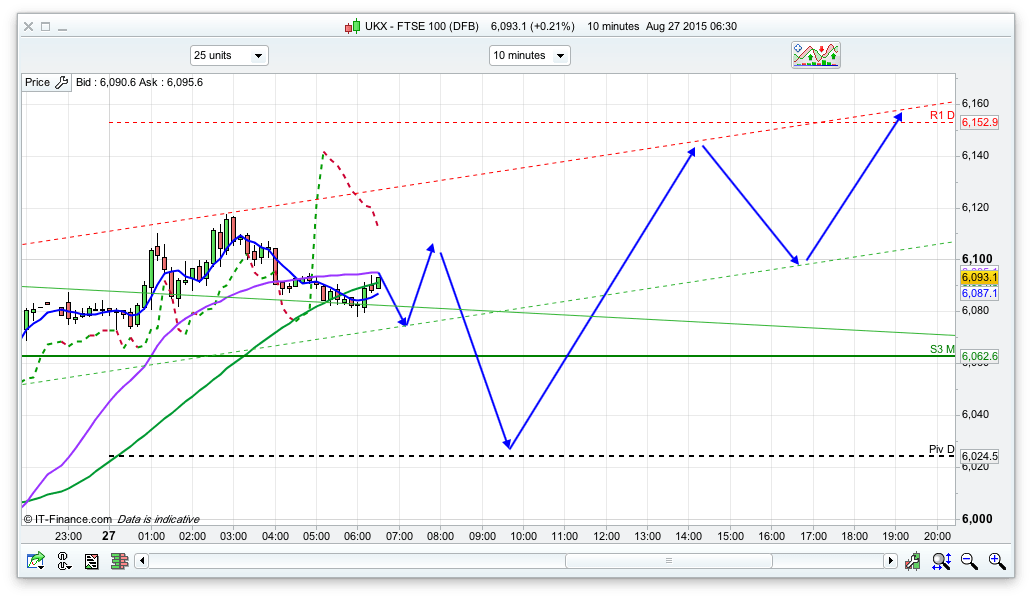
Task: Zoom in using the plus magnifier
Action: [x=996, y=562]
